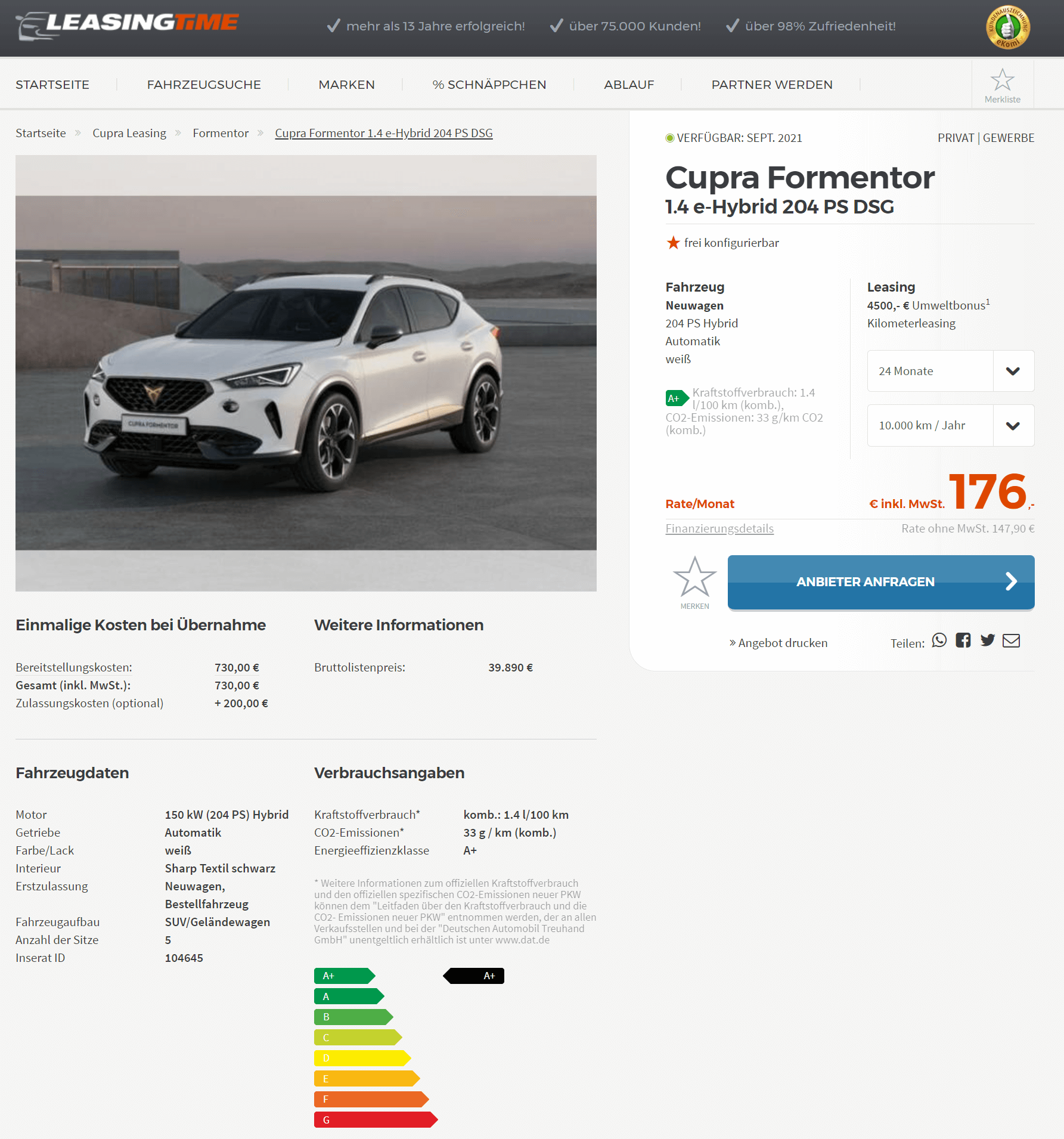This screenshot has width=1064, height=1139.
Task: Go to STARTSEITE menu item
Action: [x=52, y=85]
